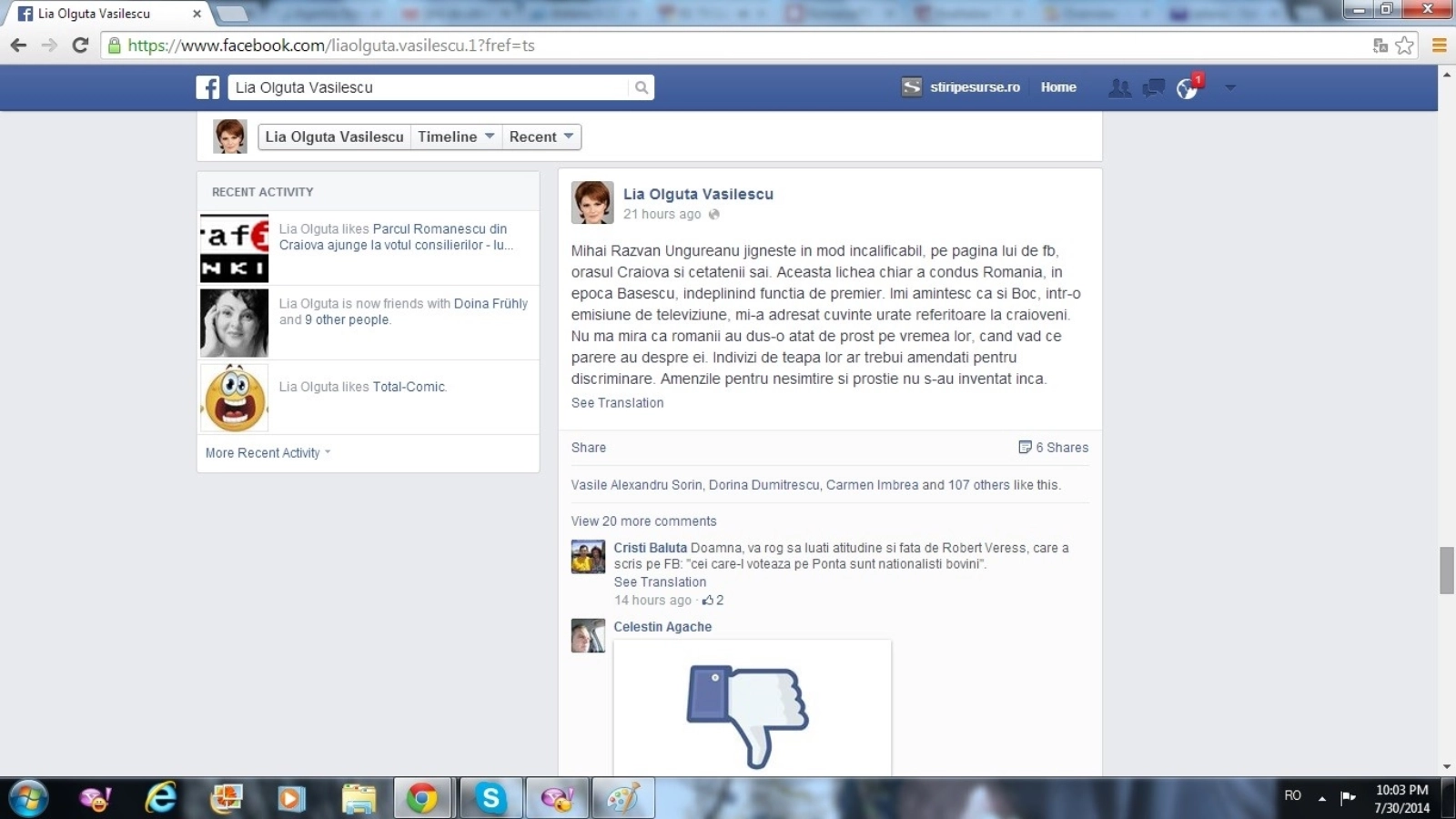Click the Facebook logo icon

click(207, 87)
